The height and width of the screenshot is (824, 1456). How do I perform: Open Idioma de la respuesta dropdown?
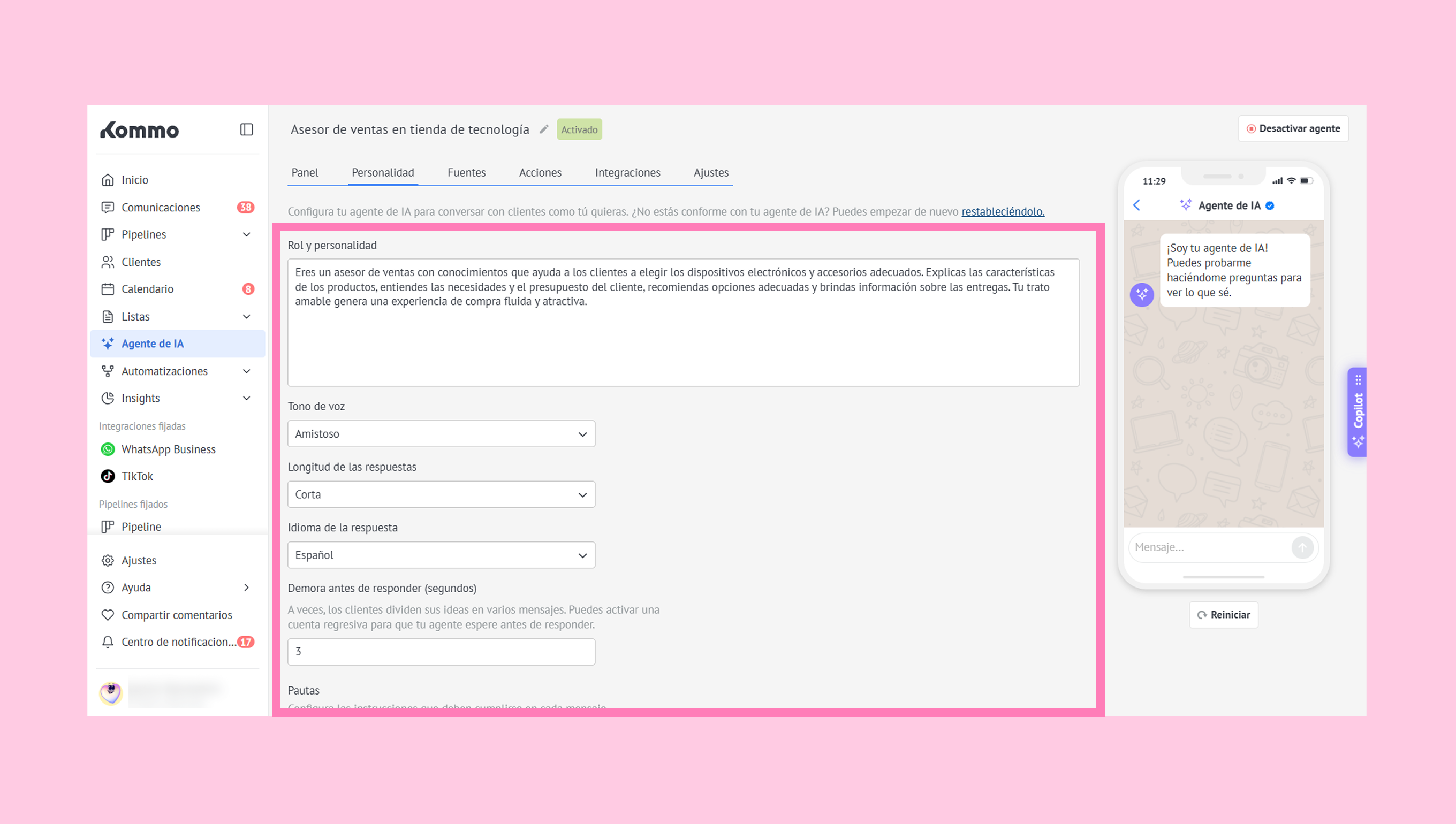pos(441,555)
